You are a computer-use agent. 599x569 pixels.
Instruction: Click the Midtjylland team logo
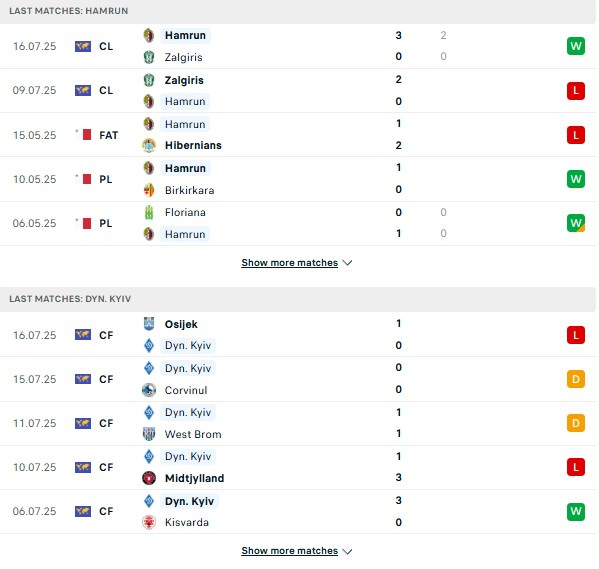149,478
